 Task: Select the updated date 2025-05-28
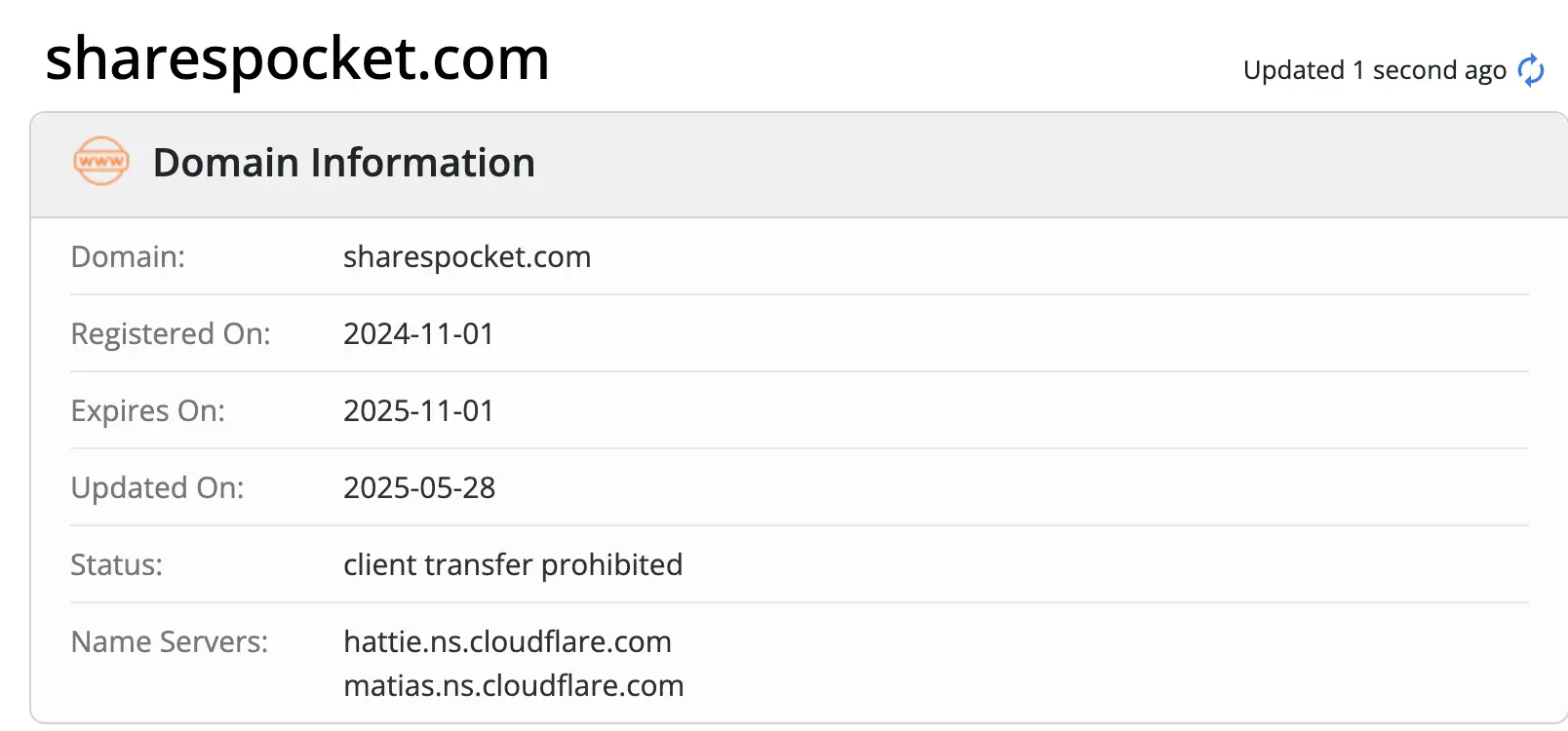pyautogui.click(x=419, y=488)
